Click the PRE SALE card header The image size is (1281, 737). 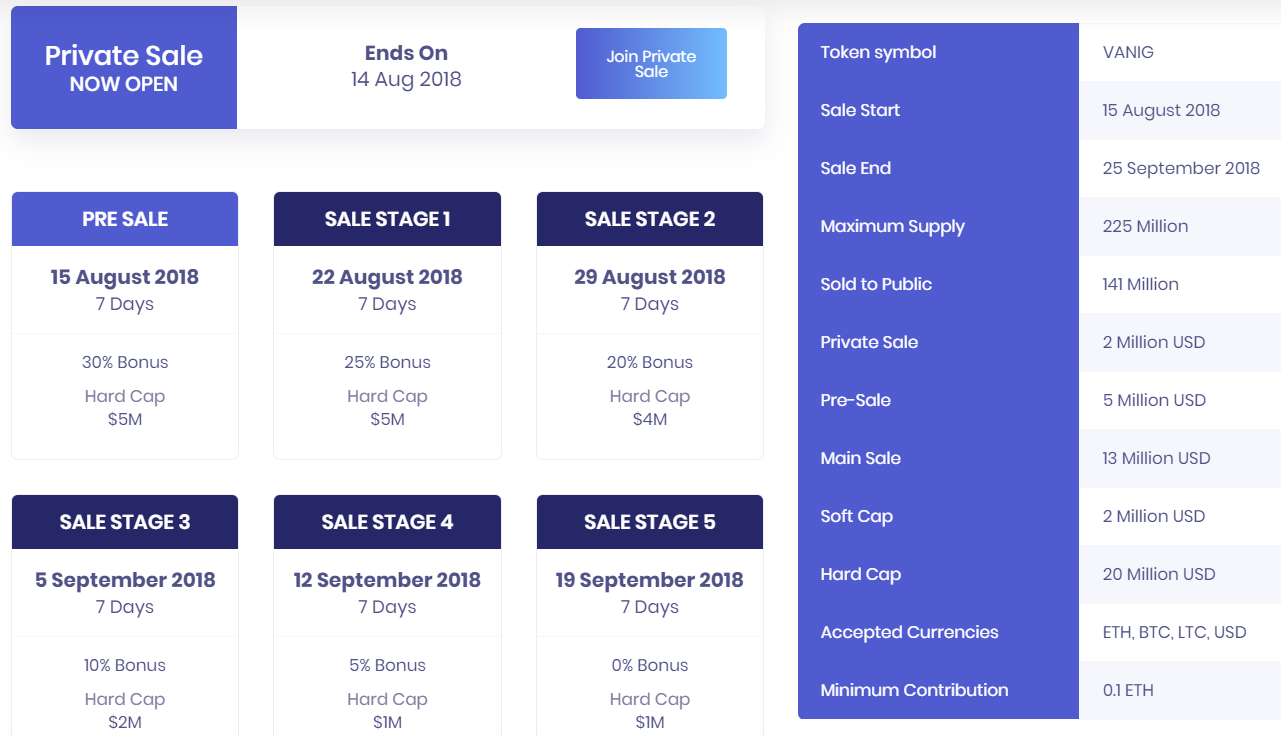point(125,219)
